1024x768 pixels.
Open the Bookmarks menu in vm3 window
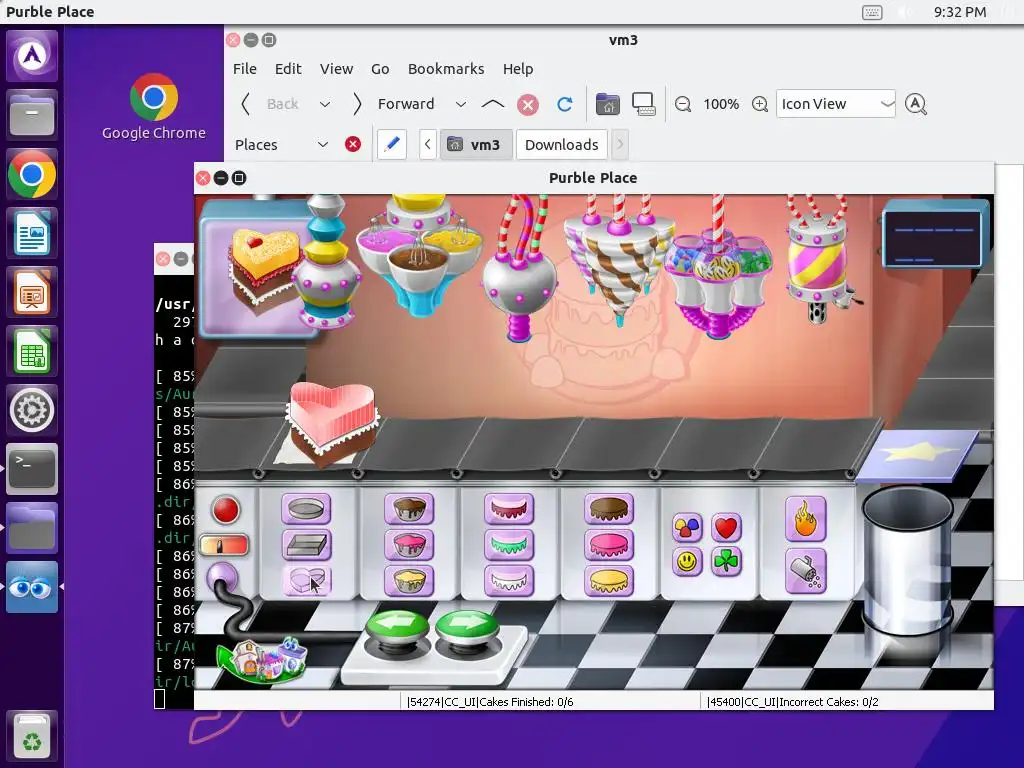tap(446, 69)
